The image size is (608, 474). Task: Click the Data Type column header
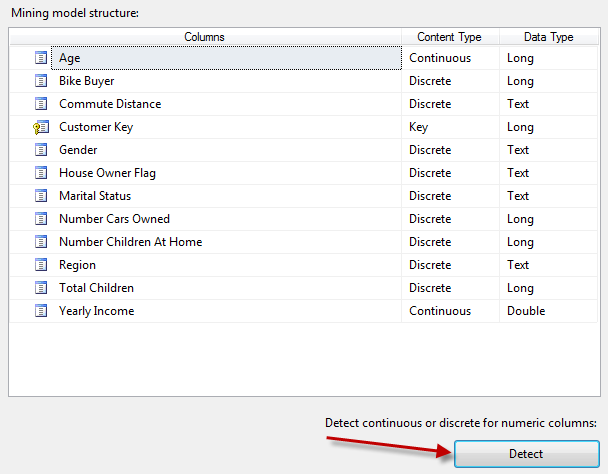(x=548, y=37)
